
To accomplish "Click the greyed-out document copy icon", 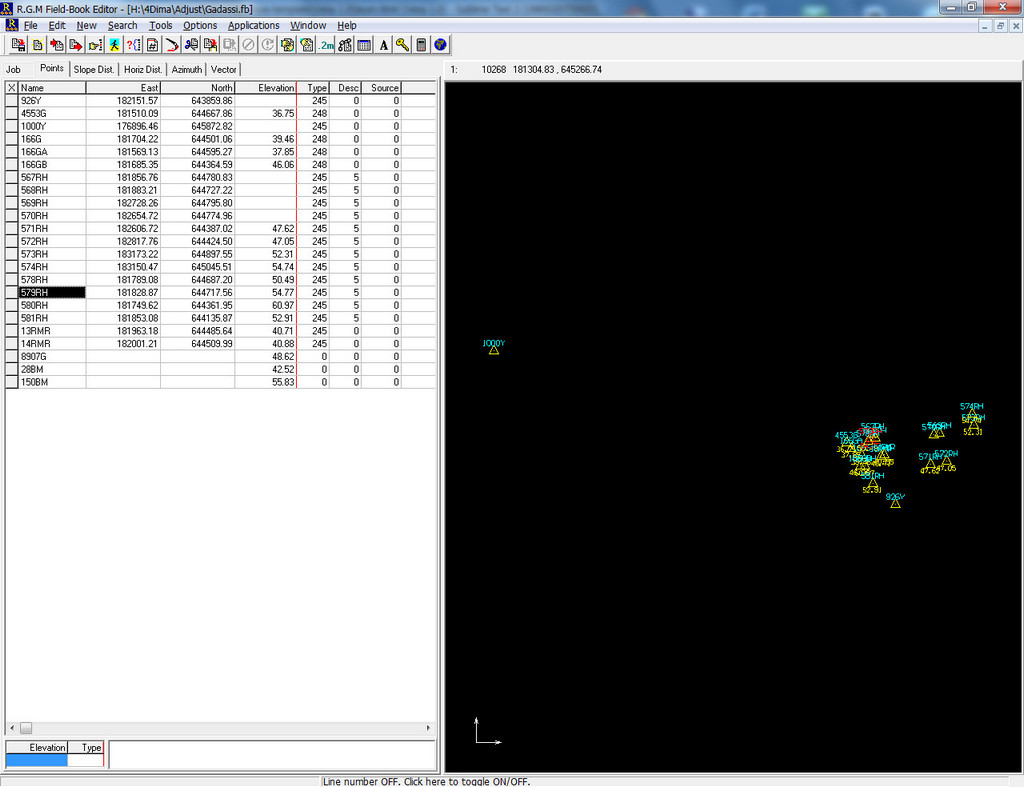I will click(229, 45).
